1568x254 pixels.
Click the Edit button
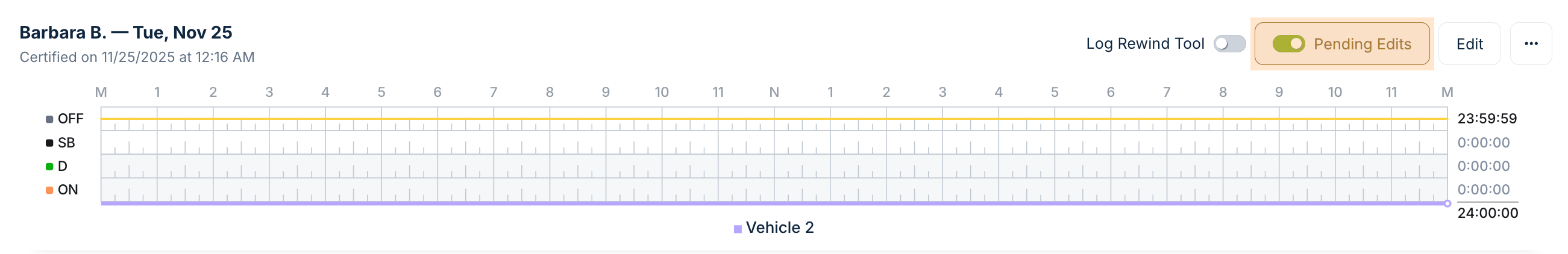pyautogui.click(x=1469, y=44)
